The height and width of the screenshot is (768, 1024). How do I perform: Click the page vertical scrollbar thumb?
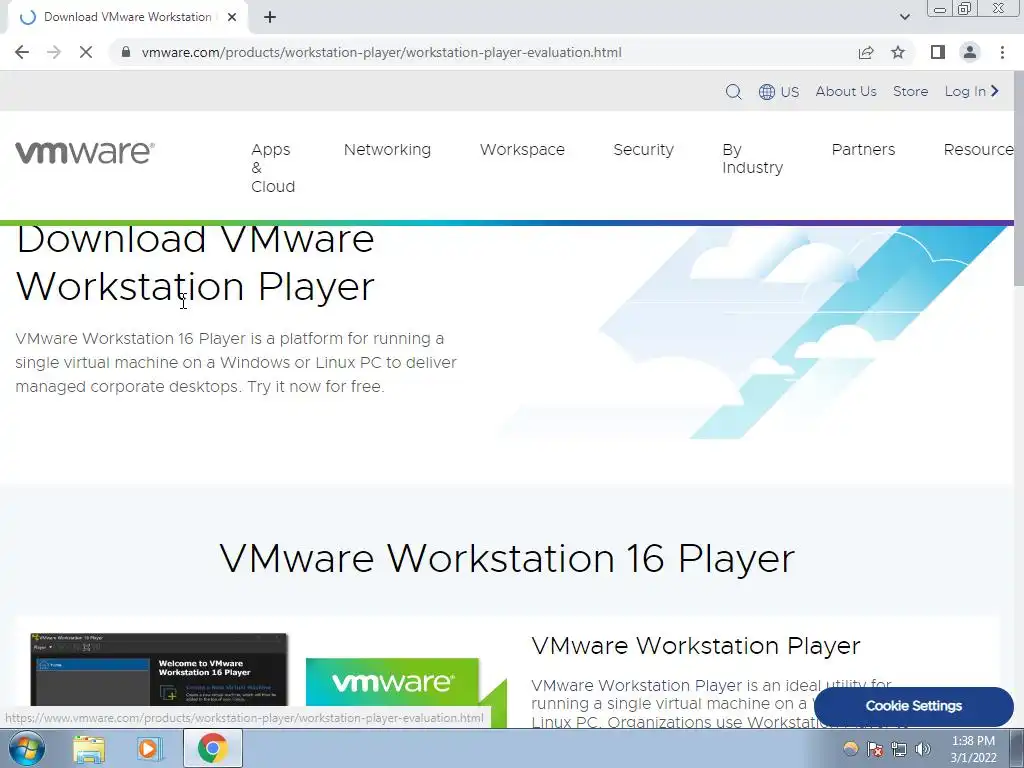pos(1018,176)
